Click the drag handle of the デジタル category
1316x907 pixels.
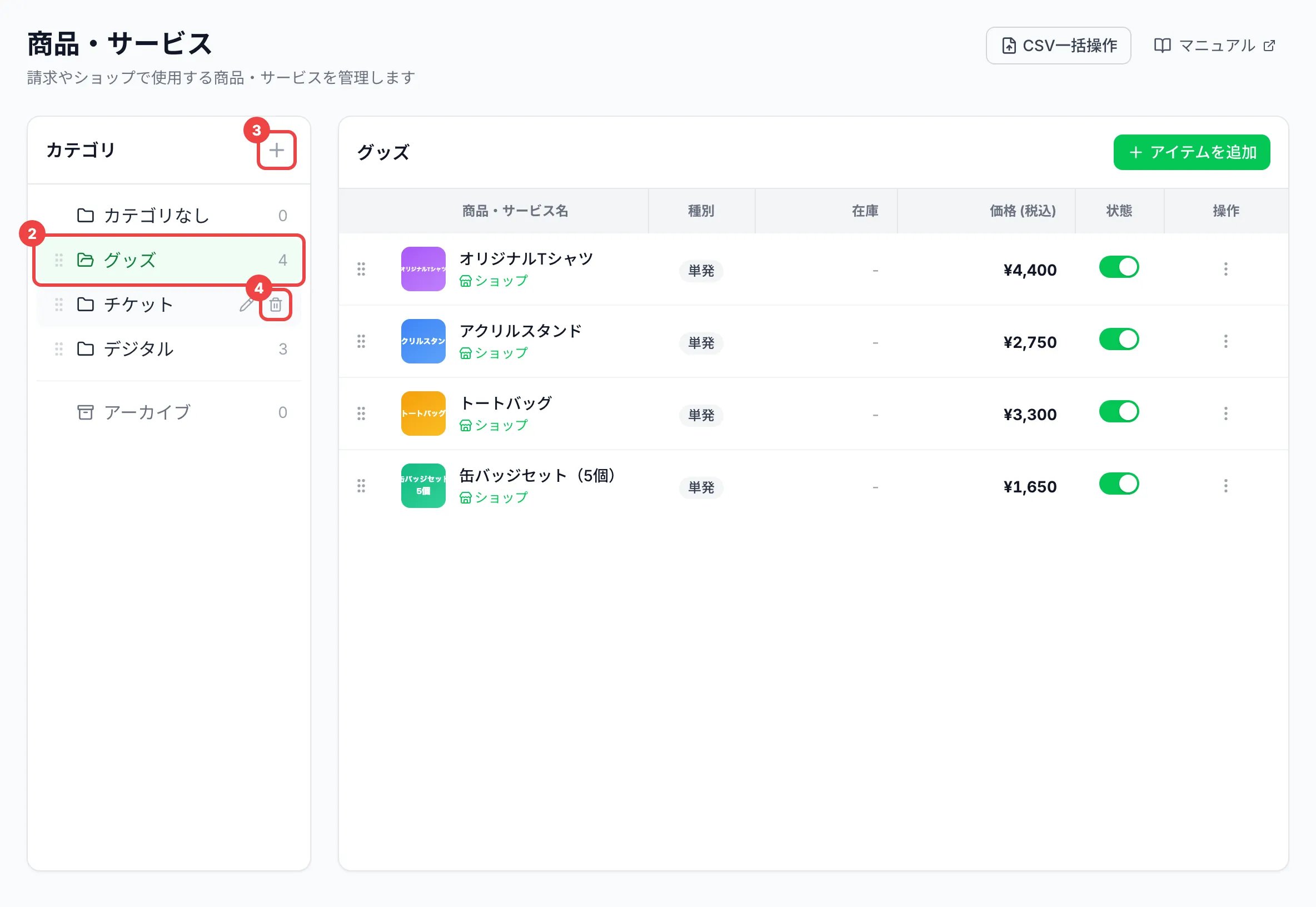tap(58, 349)
